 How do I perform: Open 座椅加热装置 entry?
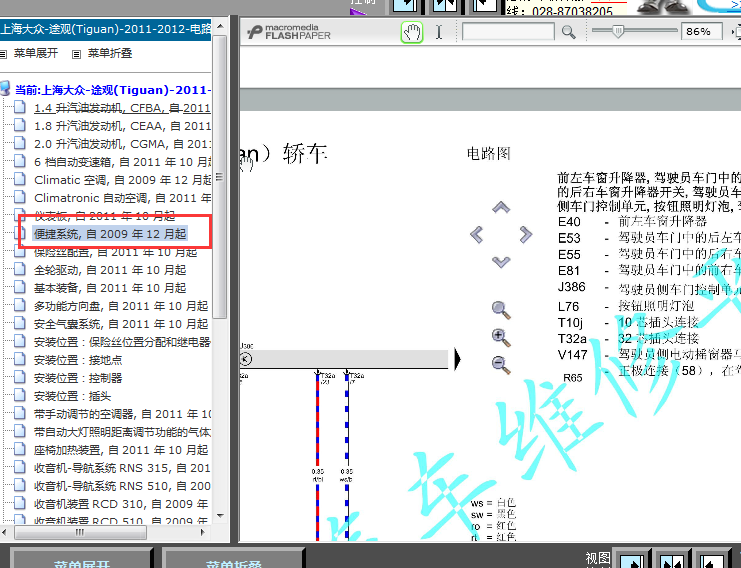coord(121,450)
